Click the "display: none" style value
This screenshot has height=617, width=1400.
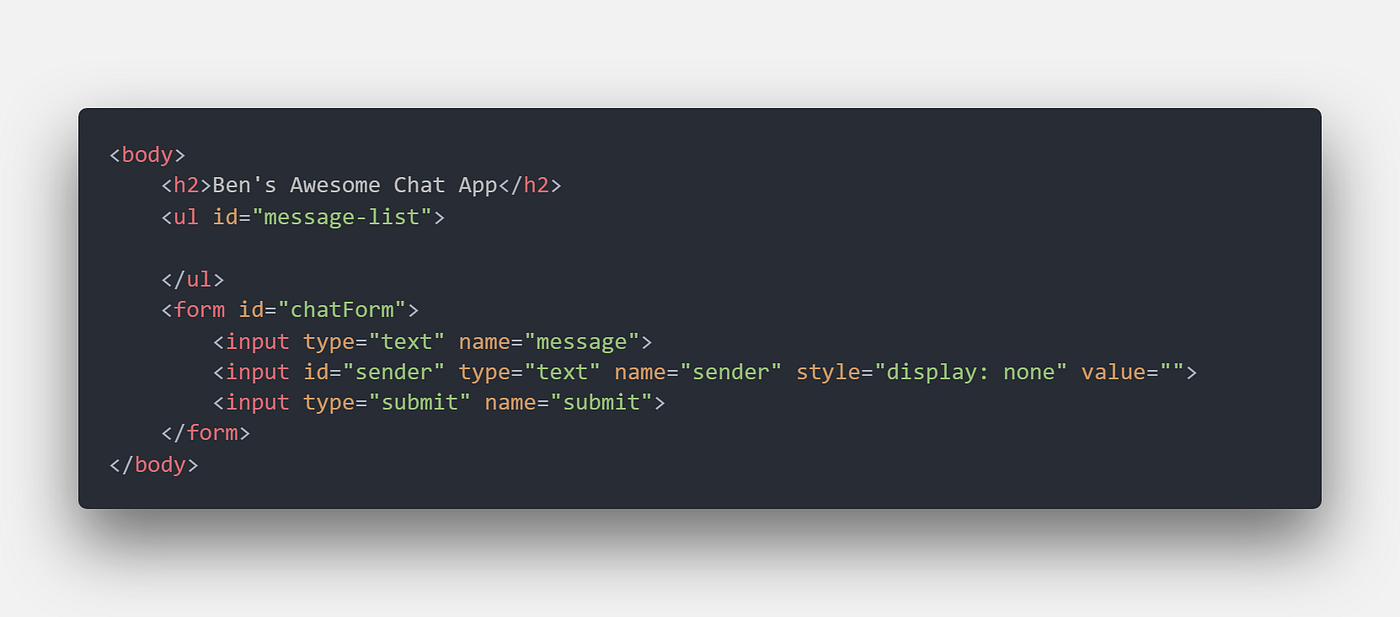(x=971, y=372)
